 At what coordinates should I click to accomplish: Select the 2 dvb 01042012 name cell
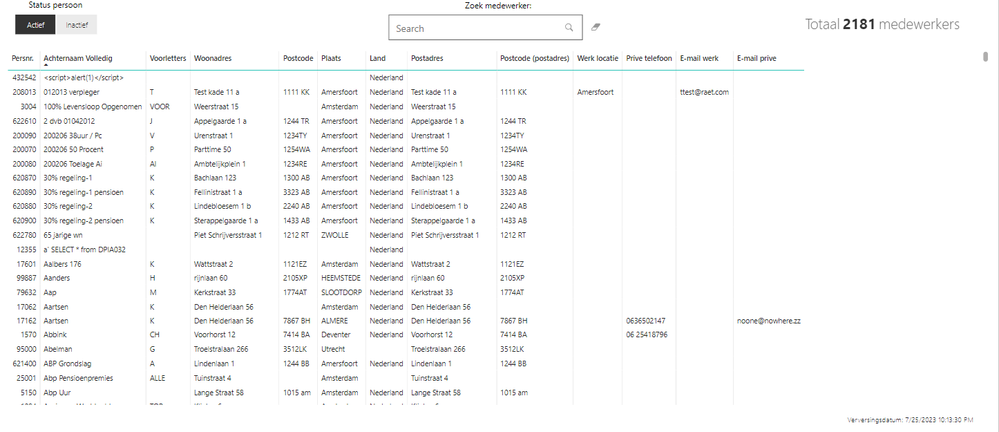pyautogui.click(x=69, y=120)
